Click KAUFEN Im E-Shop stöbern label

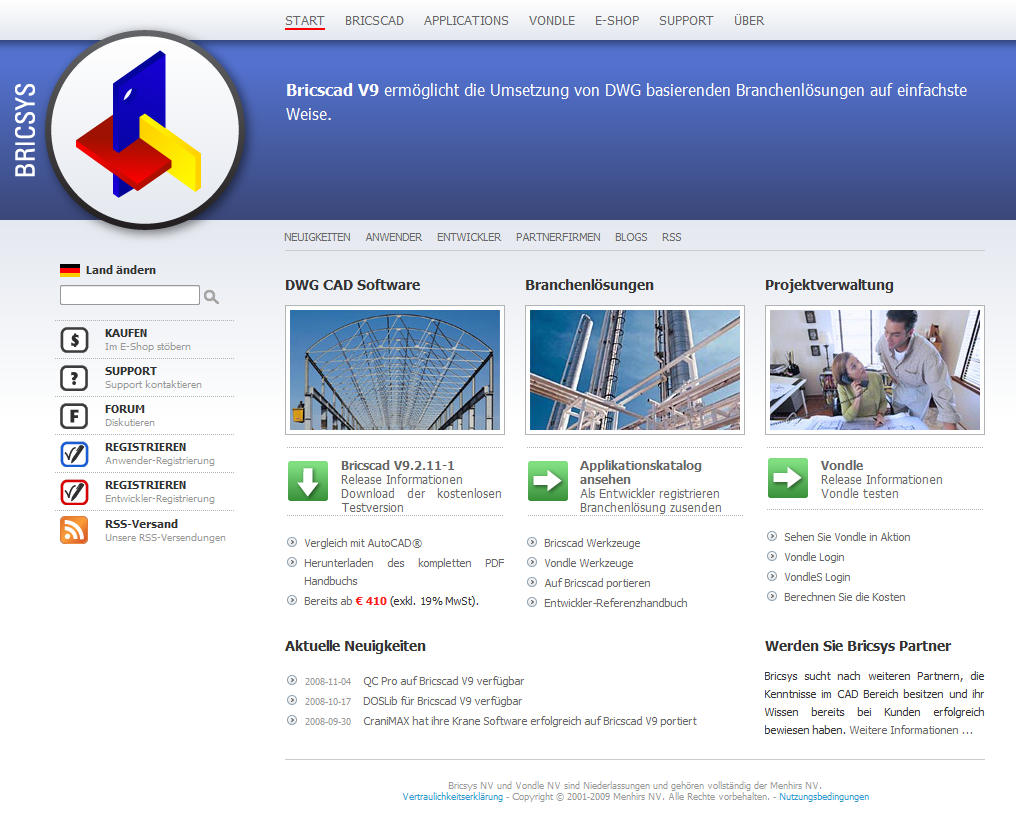click(148, 339)
